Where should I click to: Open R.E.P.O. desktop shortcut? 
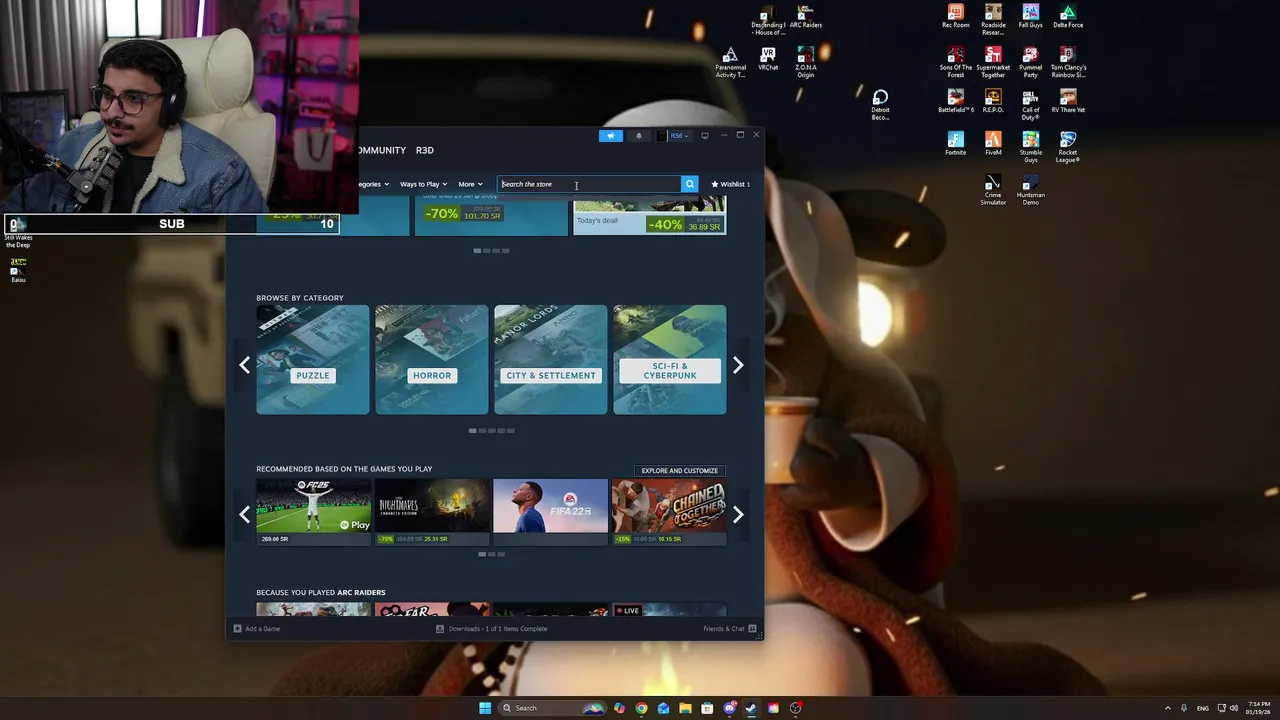click(x=993, y=102)
